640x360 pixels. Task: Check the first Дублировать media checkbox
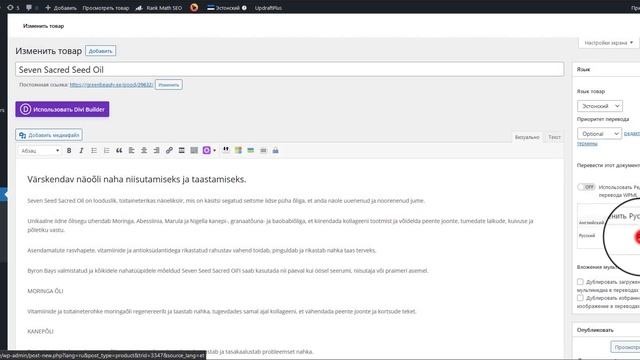click(x=580, y=282)
